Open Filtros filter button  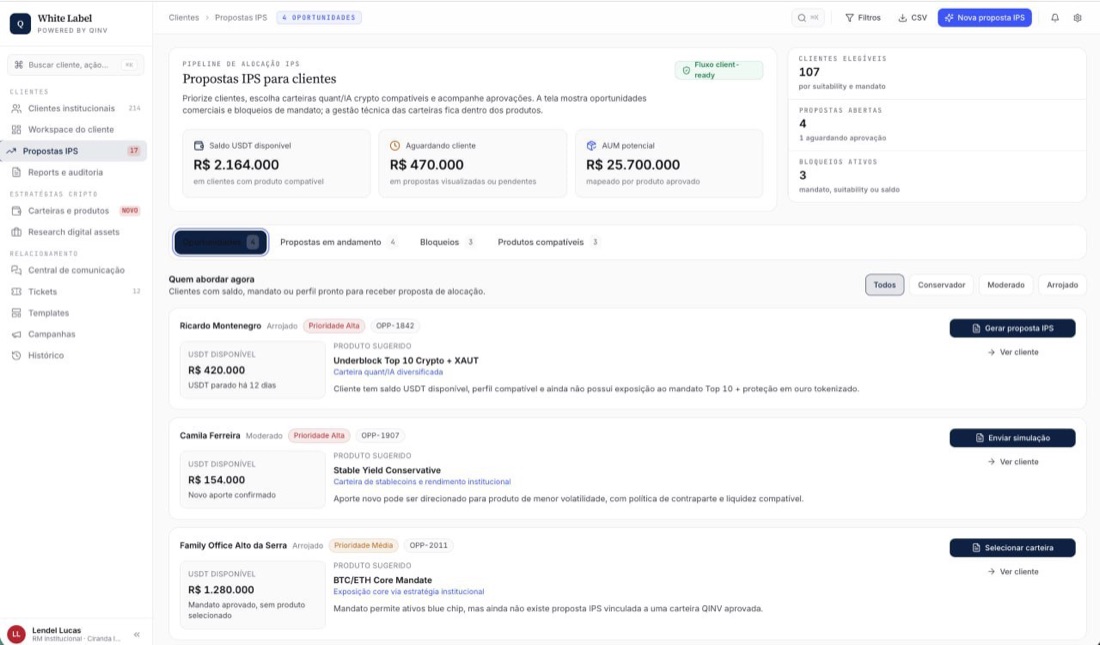[863, 18]
